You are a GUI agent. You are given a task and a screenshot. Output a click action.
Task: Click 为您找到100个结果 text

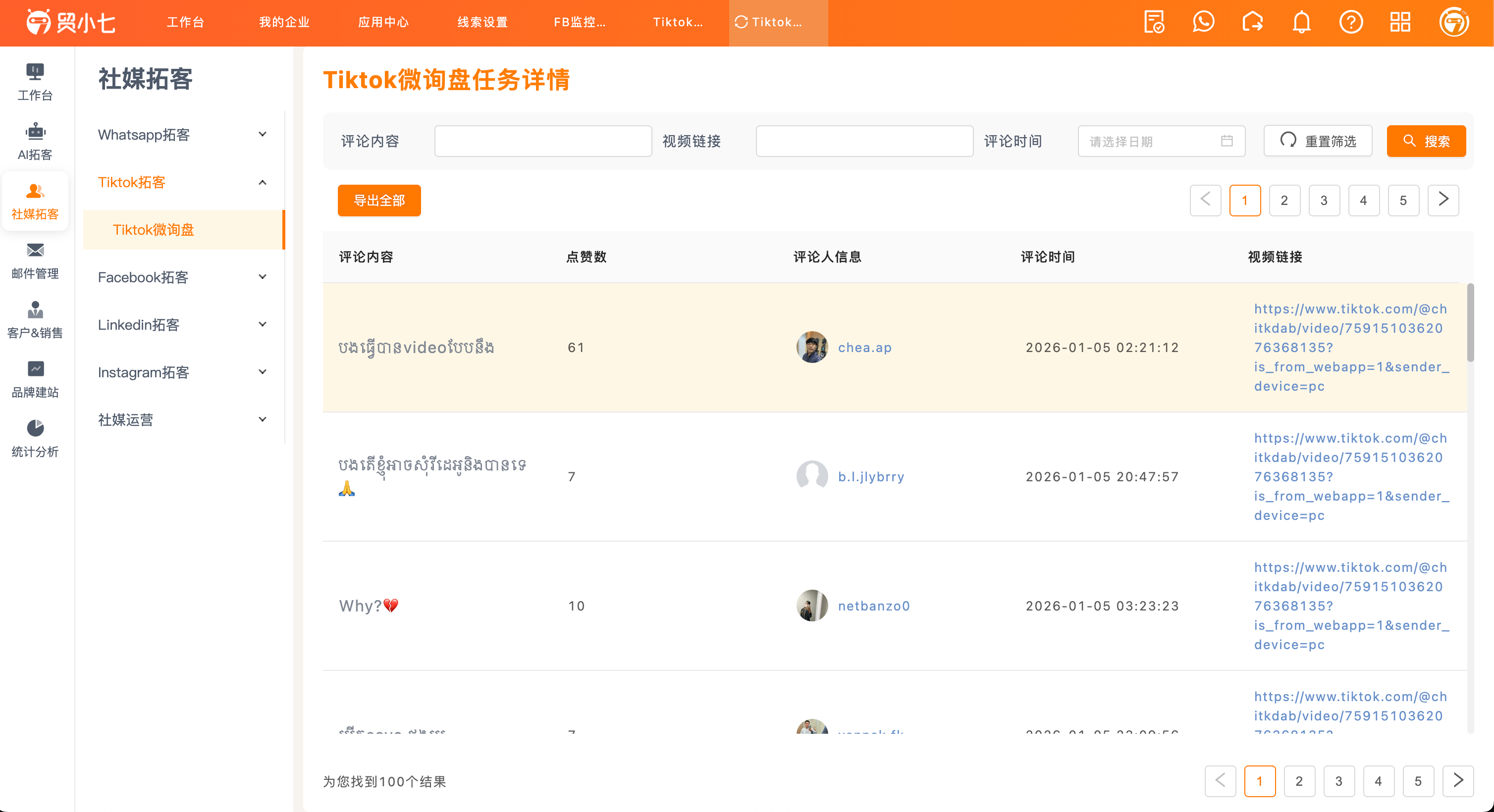[384, 781]
